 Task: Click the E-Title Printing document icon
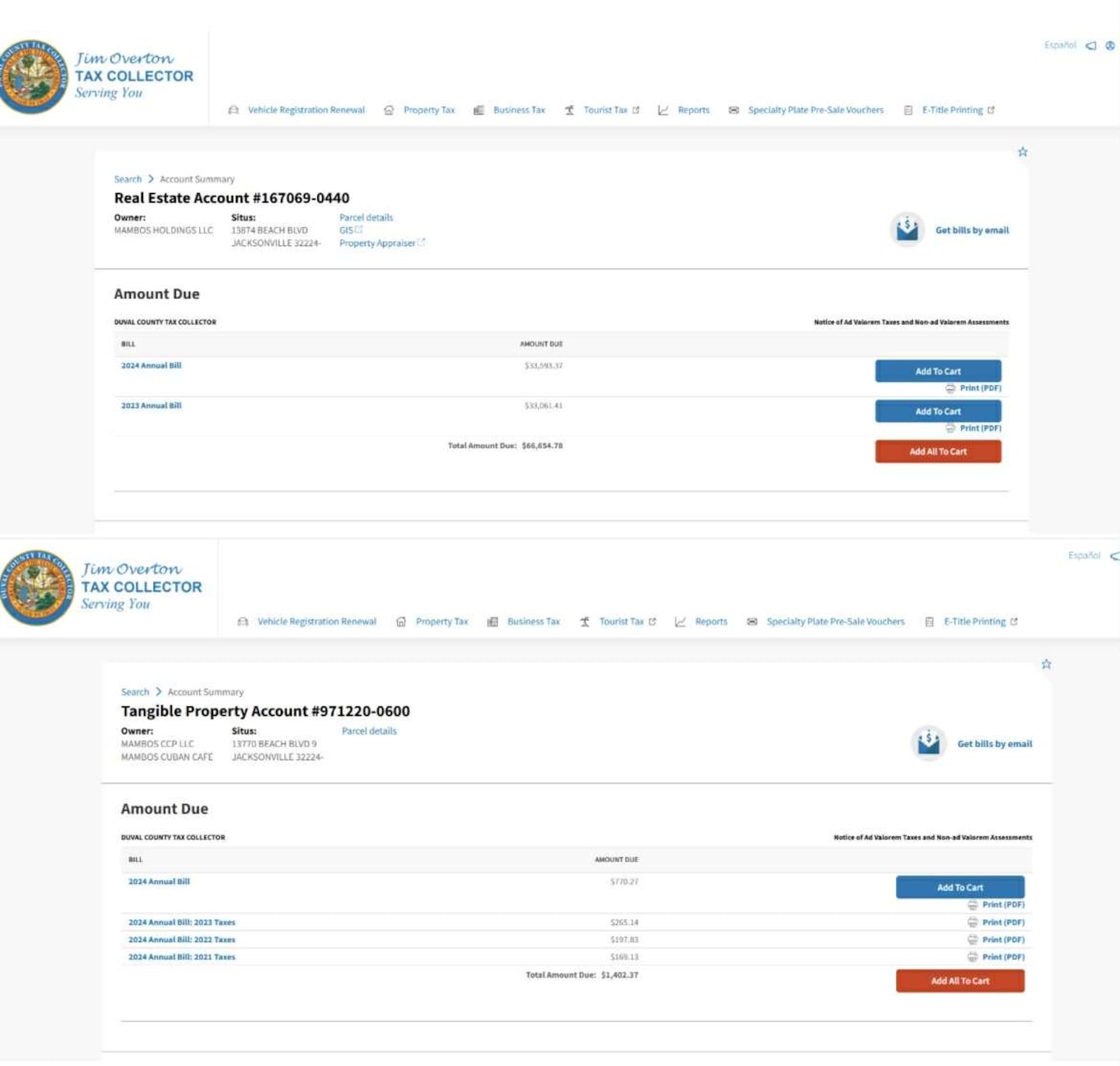tap(907, 110)
